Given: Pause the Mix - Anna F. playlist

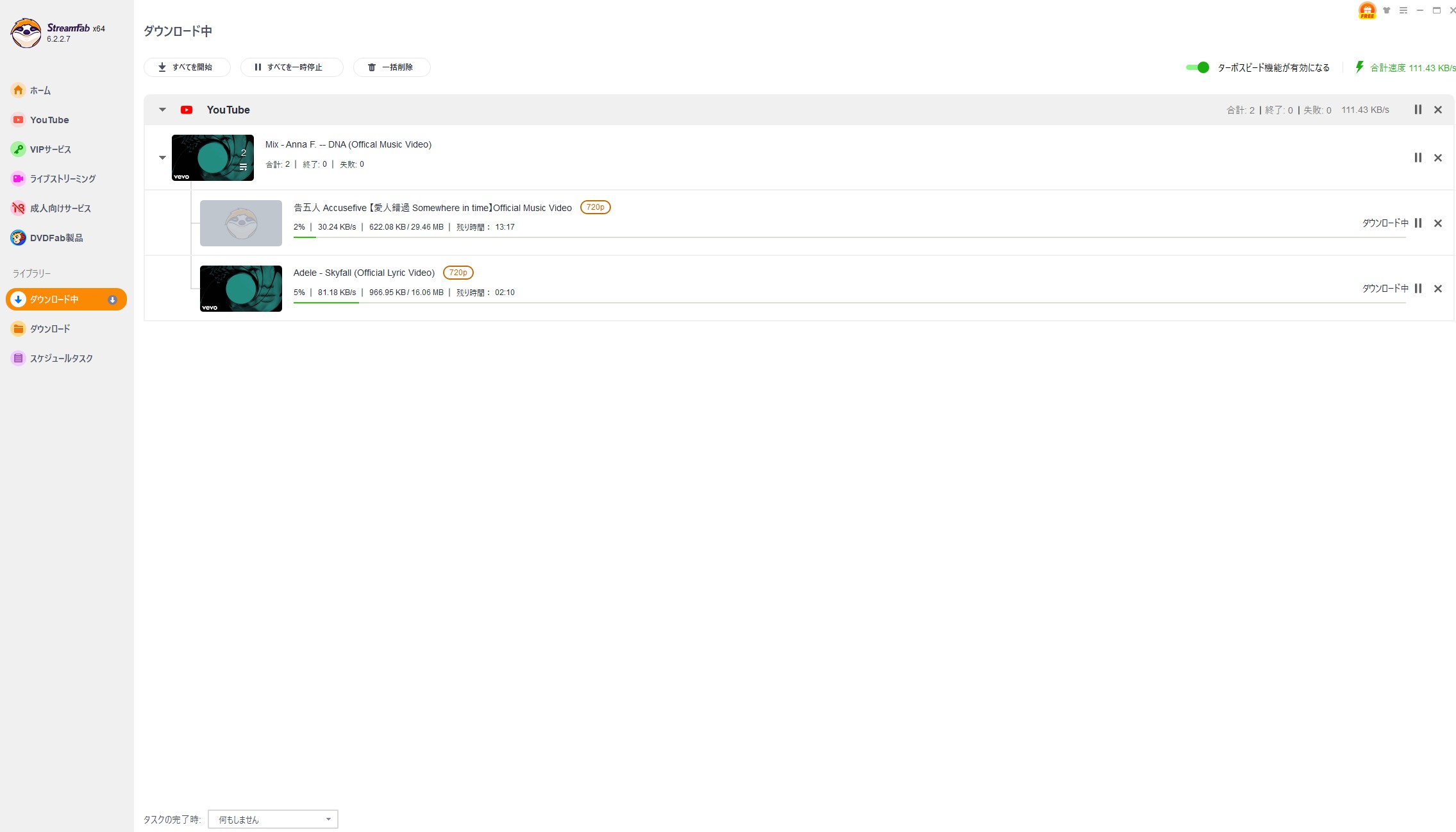Looking at the screenshot, I should click(x=1418, y=158).
